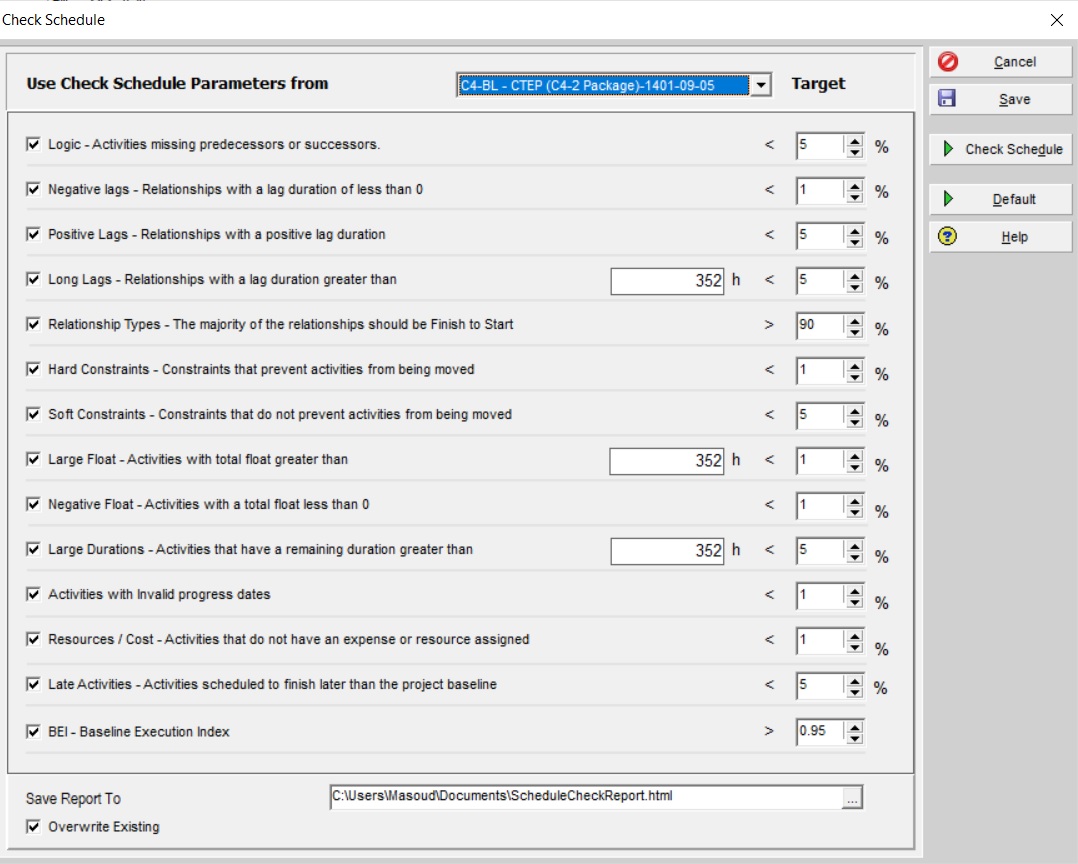Screen dimensions: 1078x864
Task: Toggle Negative Float checkbox
Action: pyautogui.click(x=33, y=505)
